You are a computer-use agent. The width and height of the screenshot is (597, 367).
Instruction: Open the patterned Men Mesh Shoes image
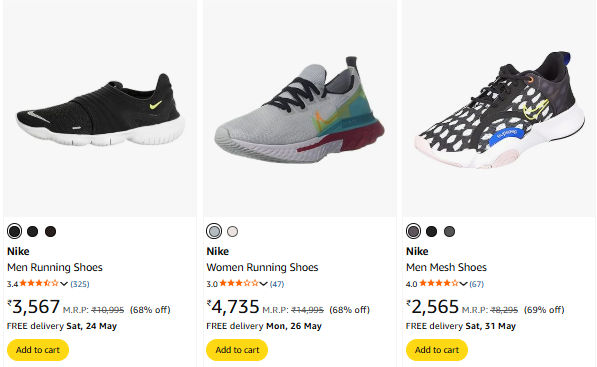[x=499, y=110]
